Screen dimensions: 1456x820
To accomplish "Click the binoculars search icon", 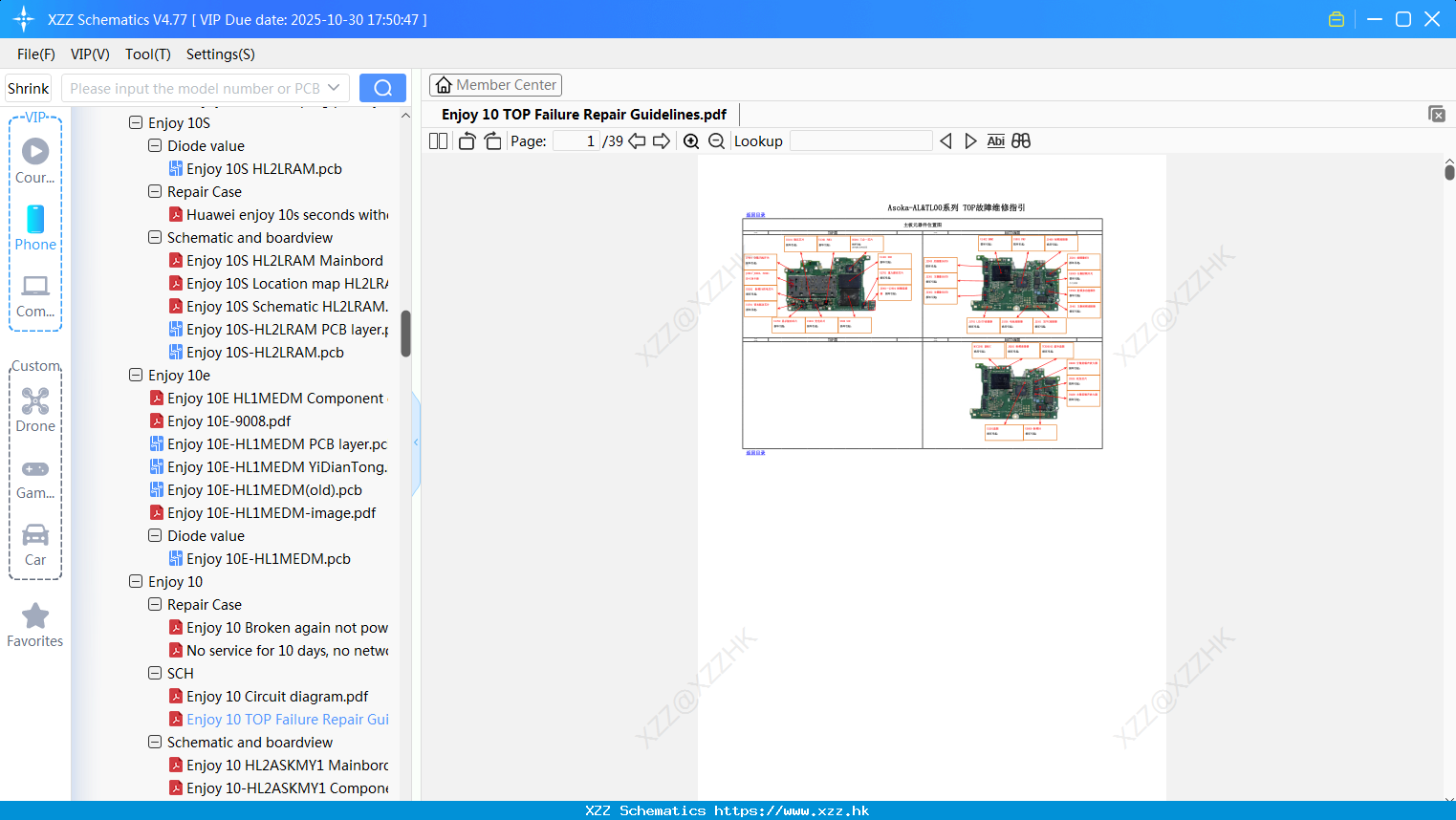I will pyautogui.click(x=1021, y=141).
